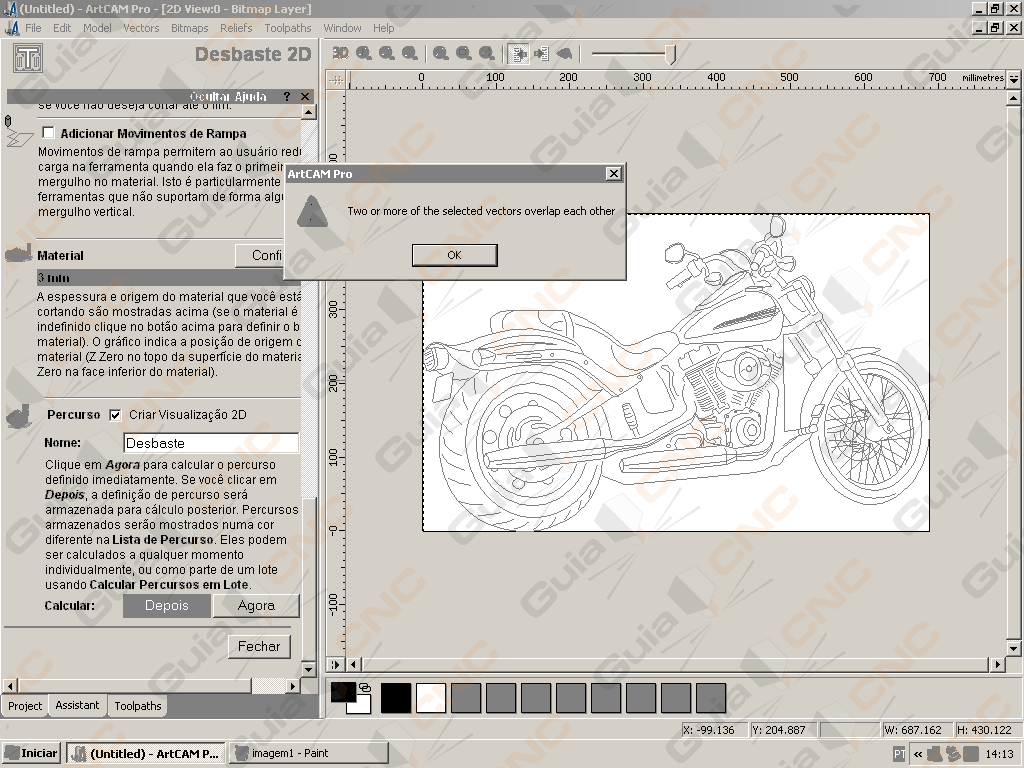Image resolution: width=1024 pixels, height=768 pixels.
Task: Open the File menu
Action: pos(33,28)
